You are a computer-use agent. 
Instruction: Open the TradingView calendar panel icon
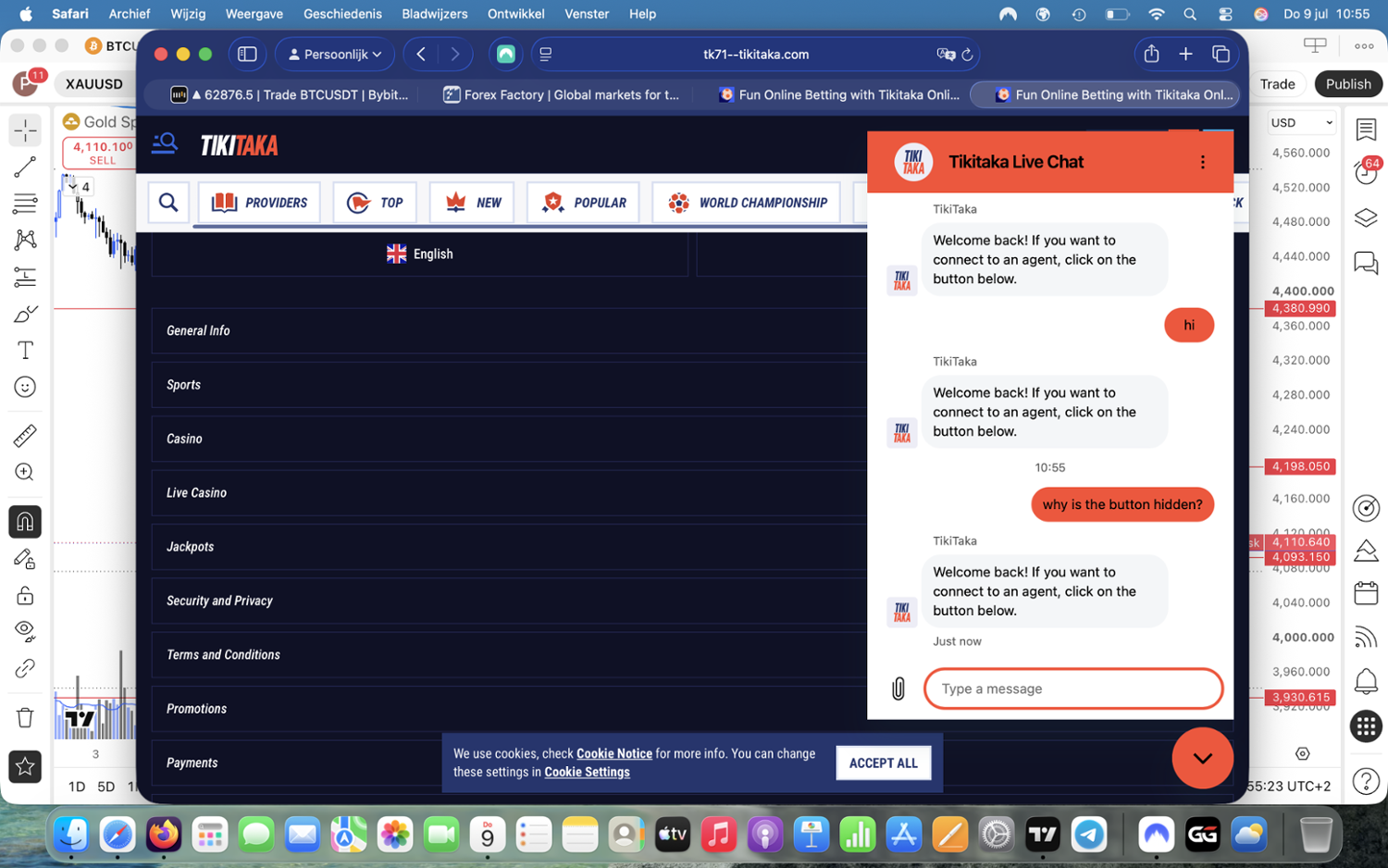click(x=1367, y=592)
